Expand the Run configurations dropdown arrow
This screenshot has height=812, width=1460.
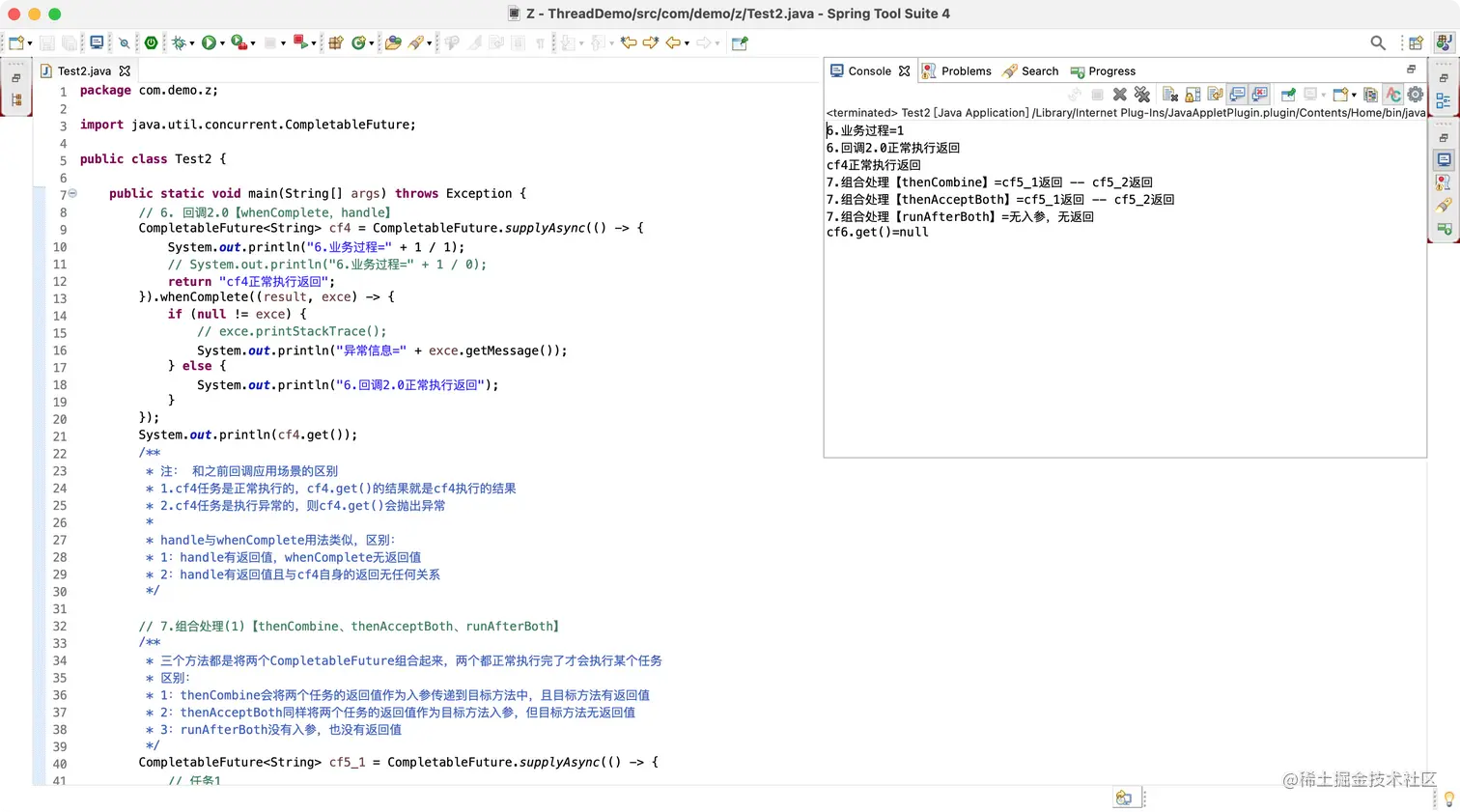(x=222, y=43)
